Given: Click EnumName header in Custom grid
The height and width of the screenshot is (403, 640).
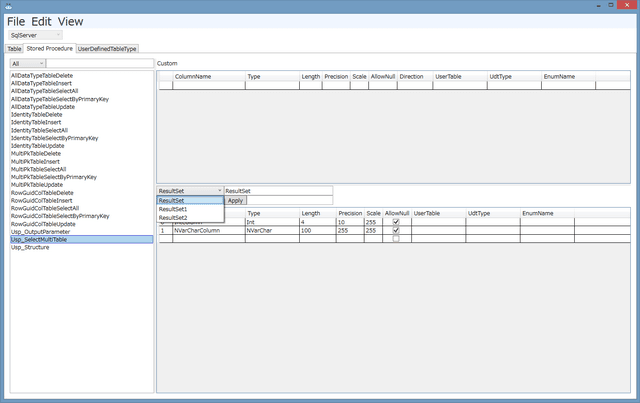Looking at the screenshot, I should [569, 76].
